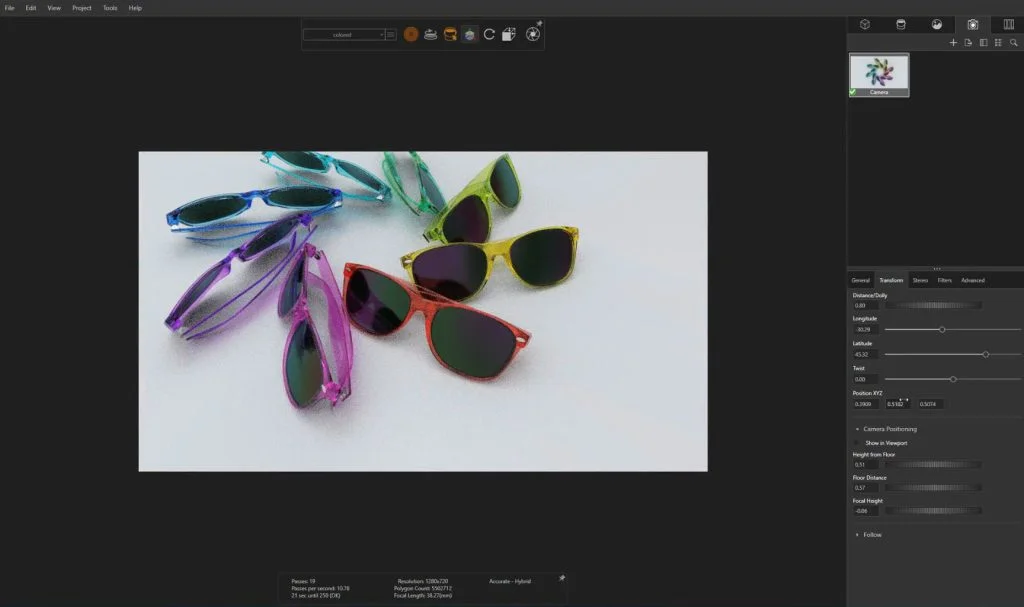The height and width of the screenshot is (607, 1024).
Task: Toggle the green checkmark on Camera thumbnail
Action: (x=853, y=92)
